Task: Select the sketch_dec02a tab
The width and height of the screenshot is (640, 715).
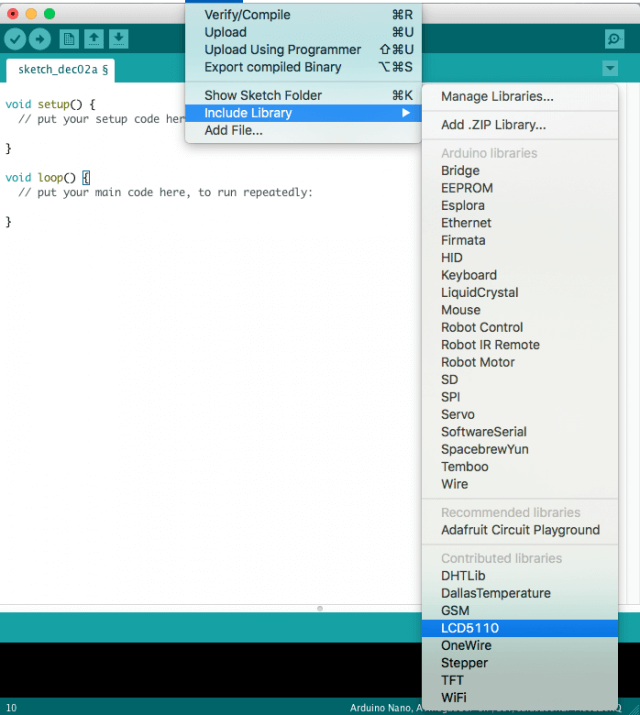Action: 61,70
